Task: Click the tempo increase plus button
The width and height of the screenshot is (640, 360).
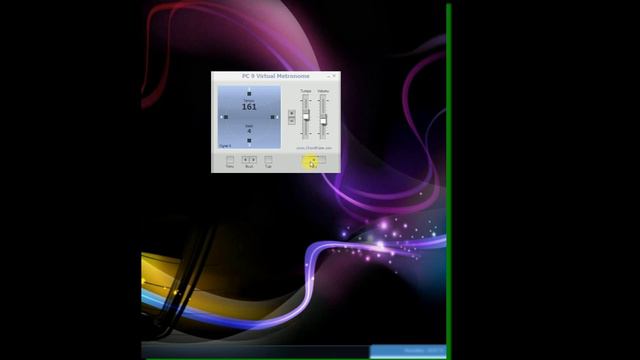Action: click(291, 113)
